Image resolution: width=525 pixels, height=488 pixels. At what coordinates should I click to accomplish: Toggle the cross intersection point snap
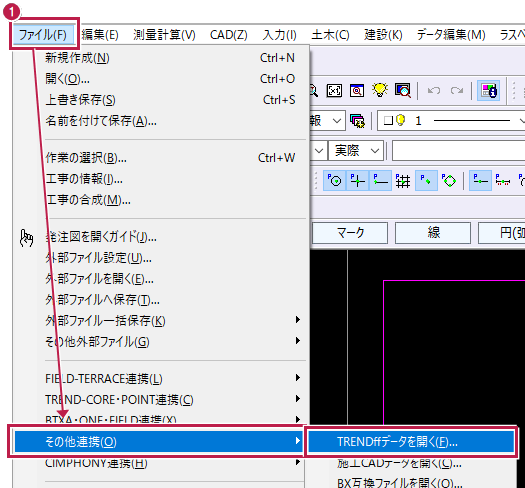click(x=357, y=181)
